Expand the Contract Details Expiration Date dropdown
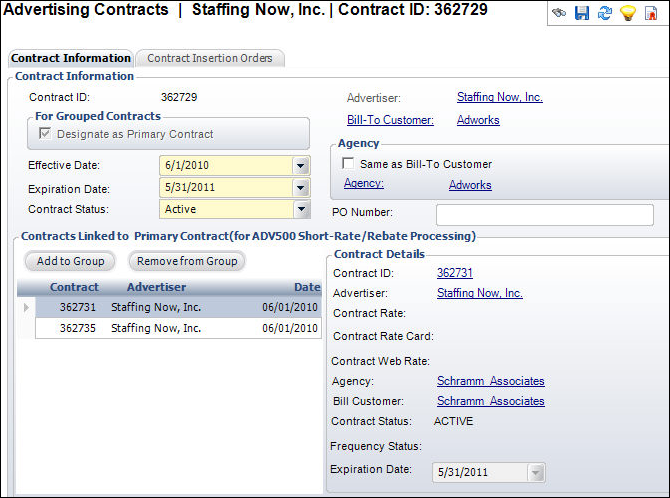Viewport: 670px width, 498px height. (x=536, y=472)
